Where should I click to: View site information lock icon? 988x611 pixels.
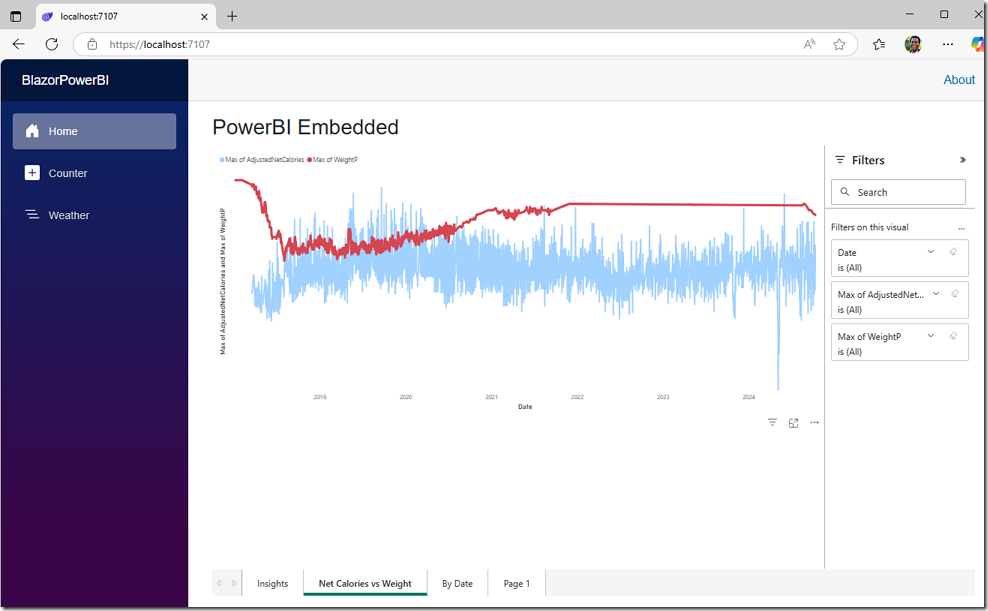tap(92, 44)
